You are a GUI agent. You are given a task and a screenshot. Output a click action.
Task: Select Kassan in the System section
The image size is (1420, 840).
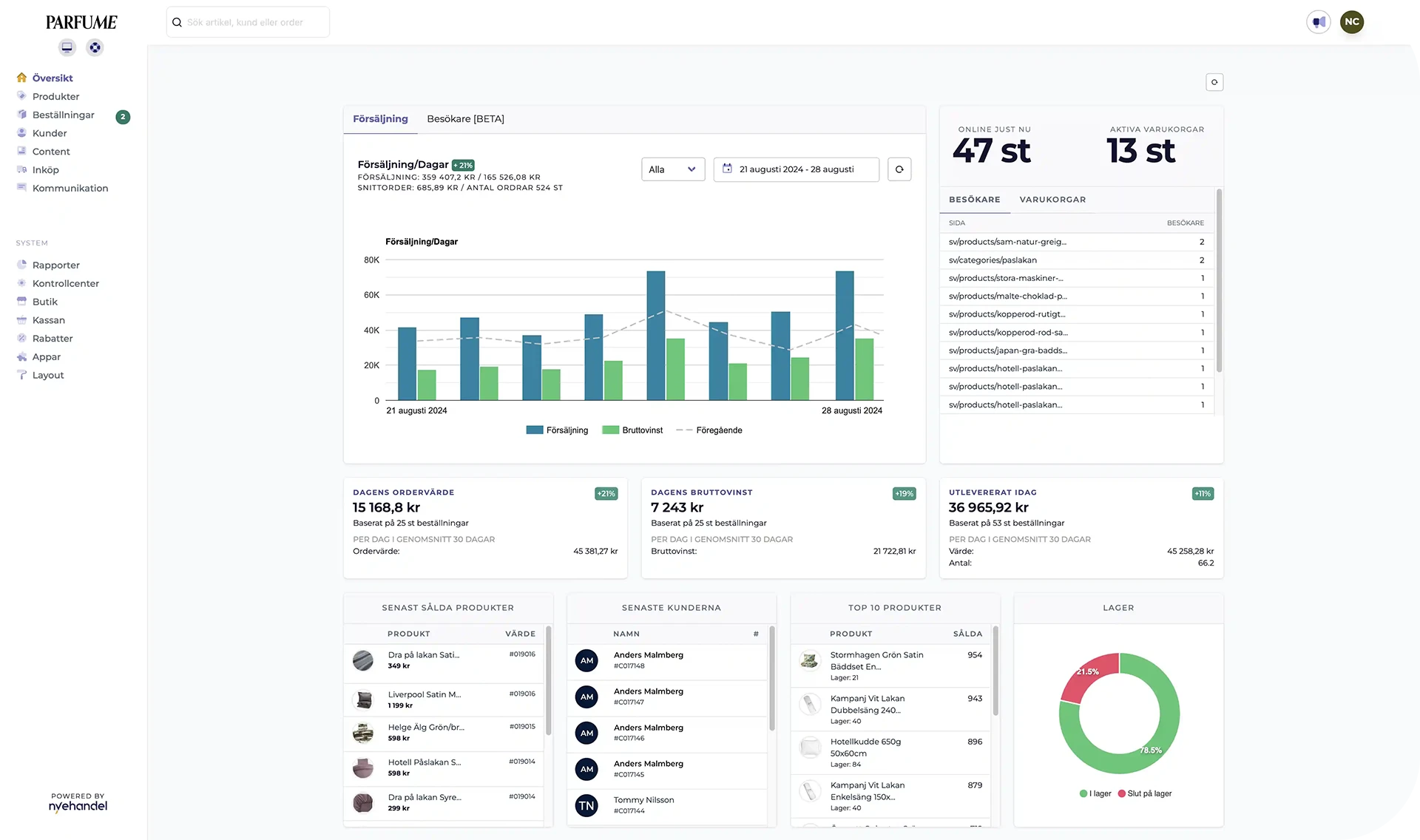tap(50, 319)
